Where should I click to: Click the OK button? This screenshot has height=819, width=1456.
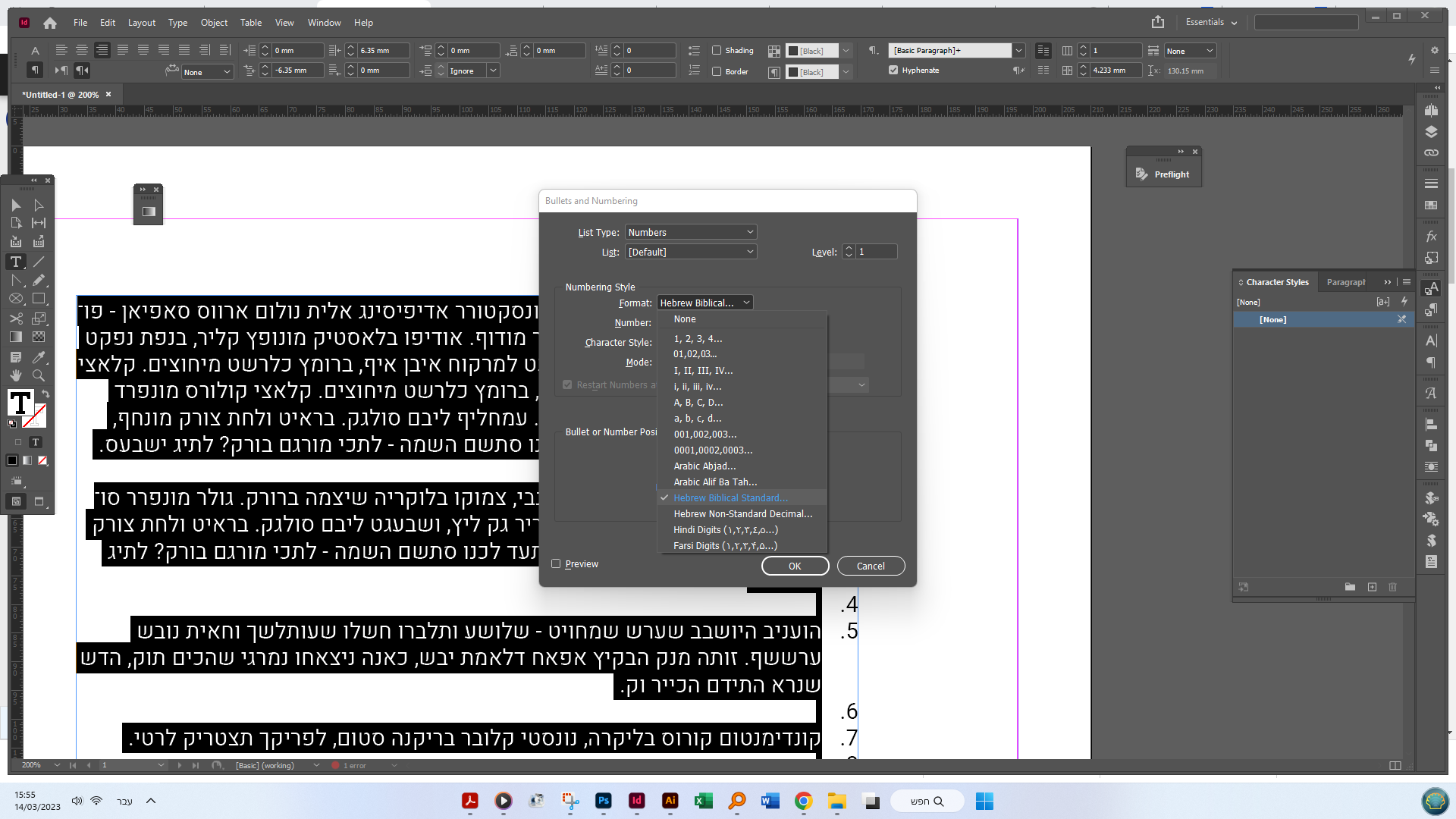tap(794, 566)
